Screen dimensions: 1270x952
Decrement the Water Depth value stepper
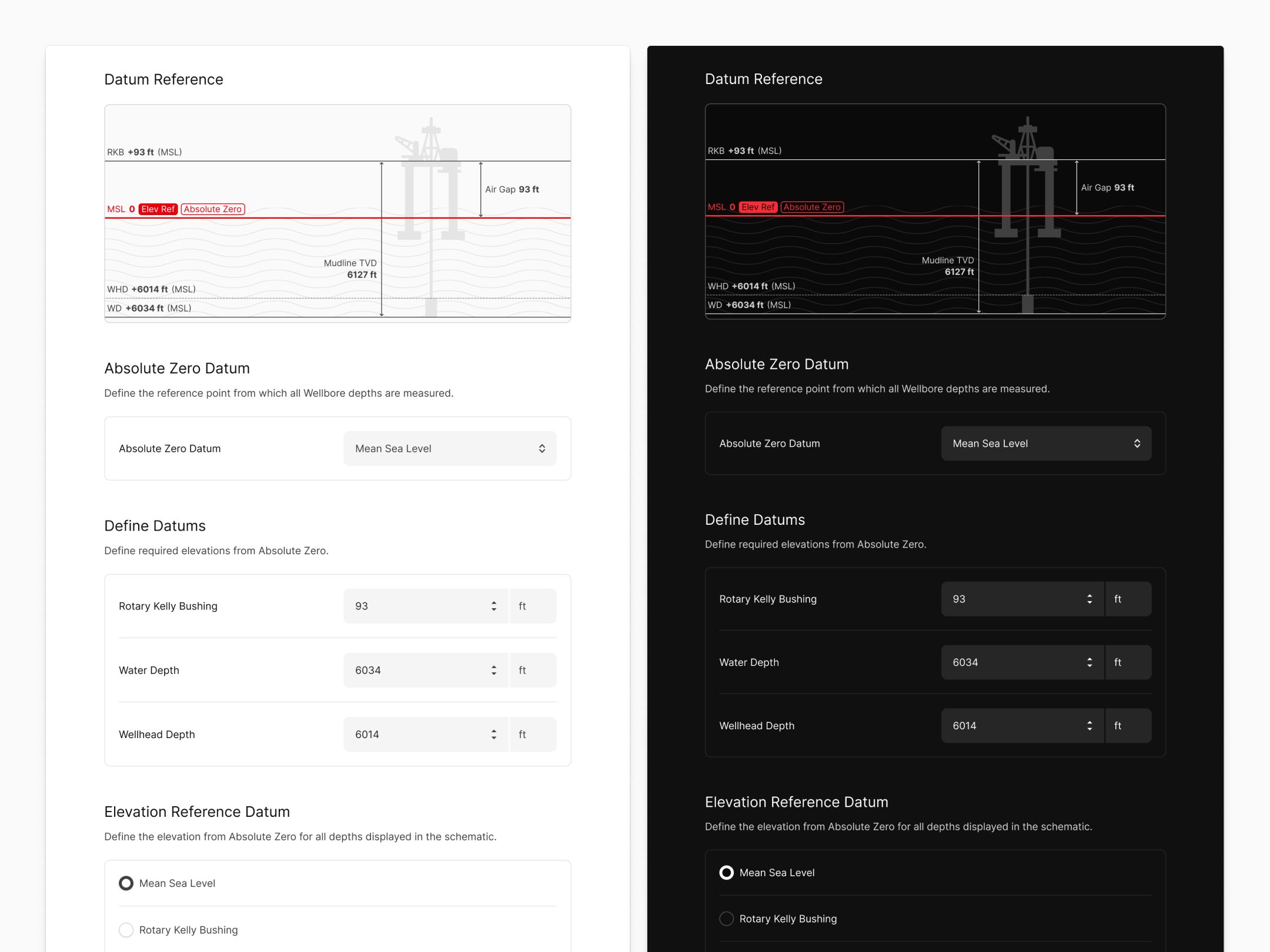(x=493, y=674)
